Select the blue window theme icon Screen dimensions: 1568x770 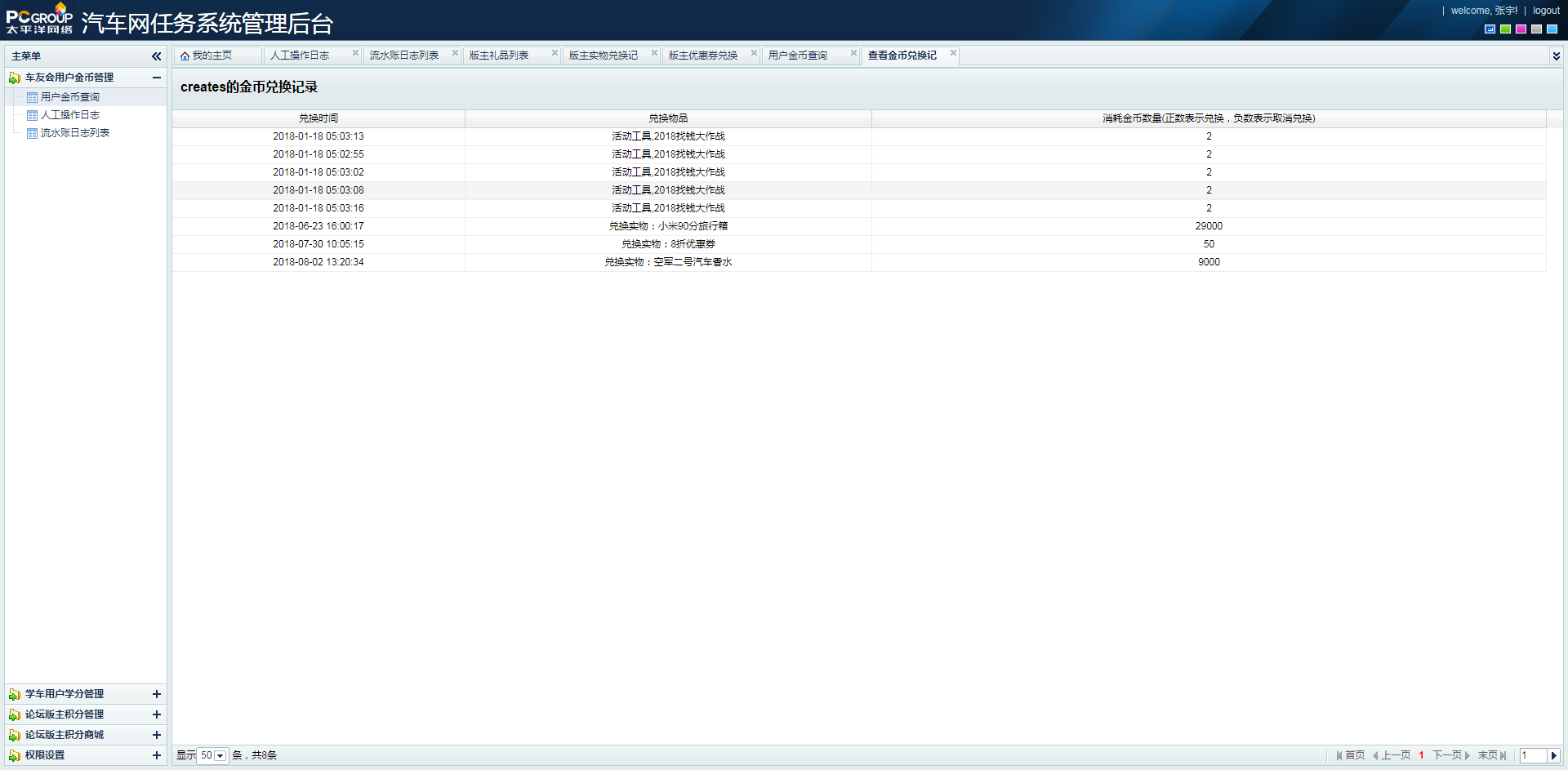1490,29
